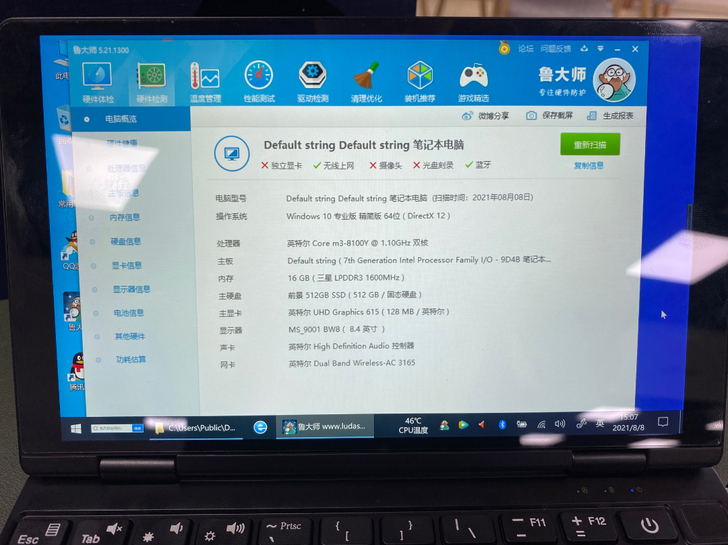Launch 性能测试 performance benchmark

click(259, 82)
